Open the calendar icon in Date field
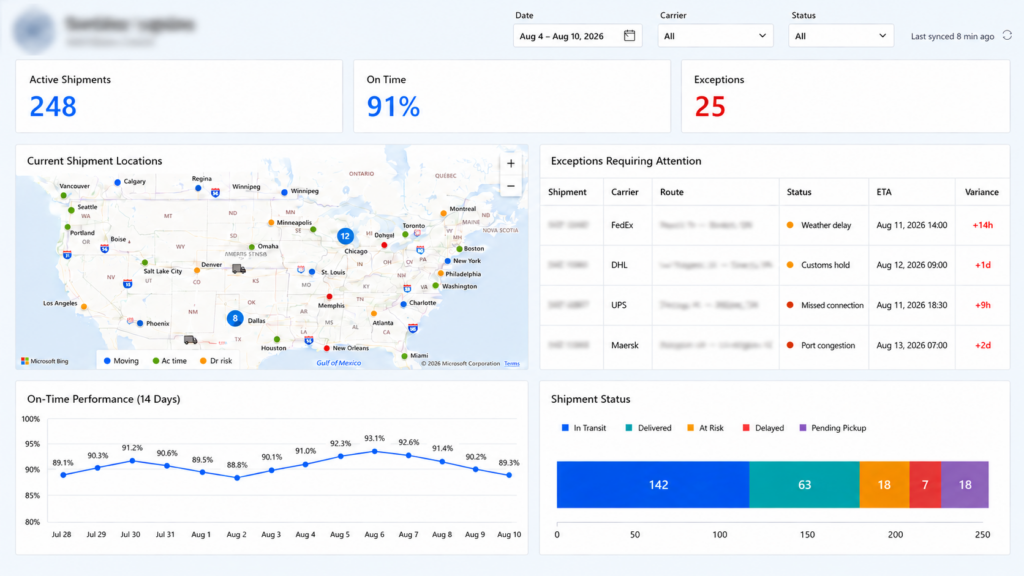This screenshot has height=576, width=1024. click(x=629, y=35)
